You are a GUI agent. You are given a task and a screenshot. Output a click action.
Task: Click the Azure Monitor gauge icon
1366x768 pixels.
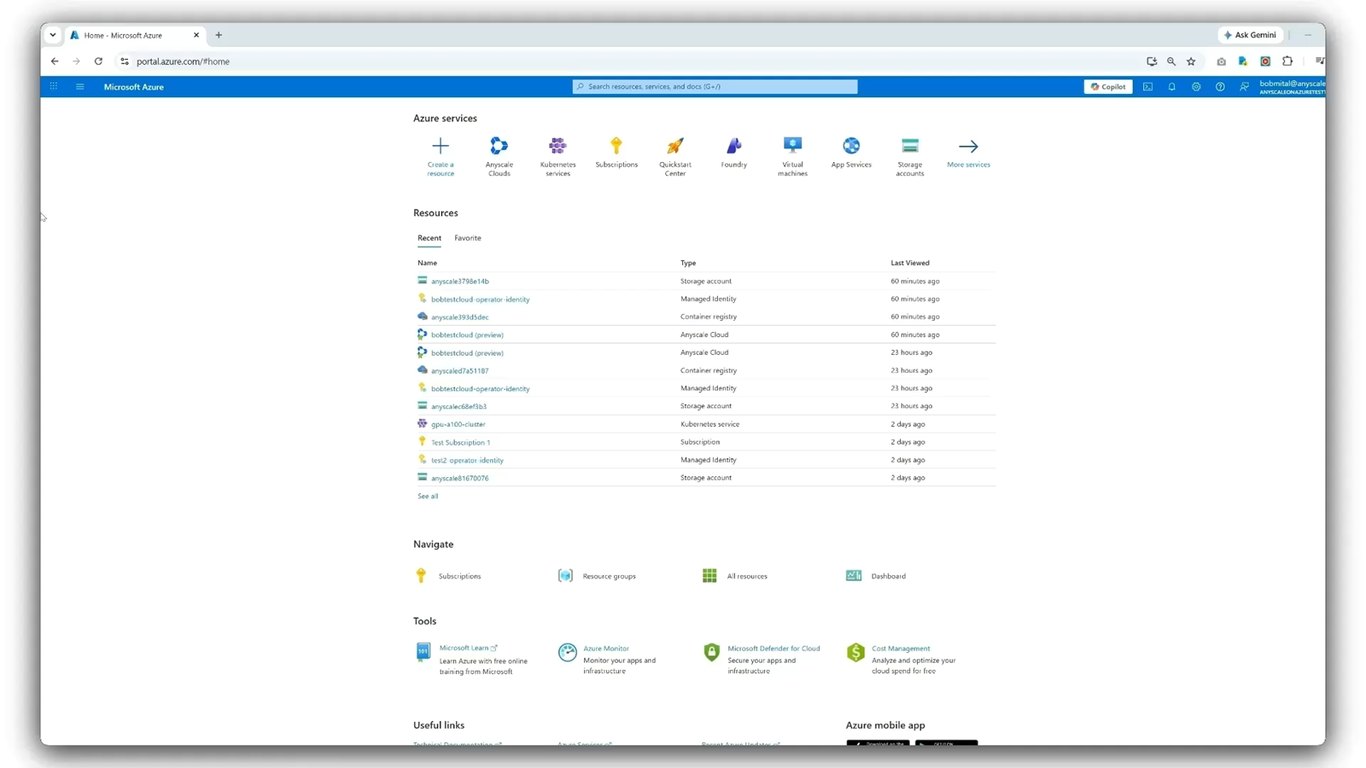[x=567, y=653]
